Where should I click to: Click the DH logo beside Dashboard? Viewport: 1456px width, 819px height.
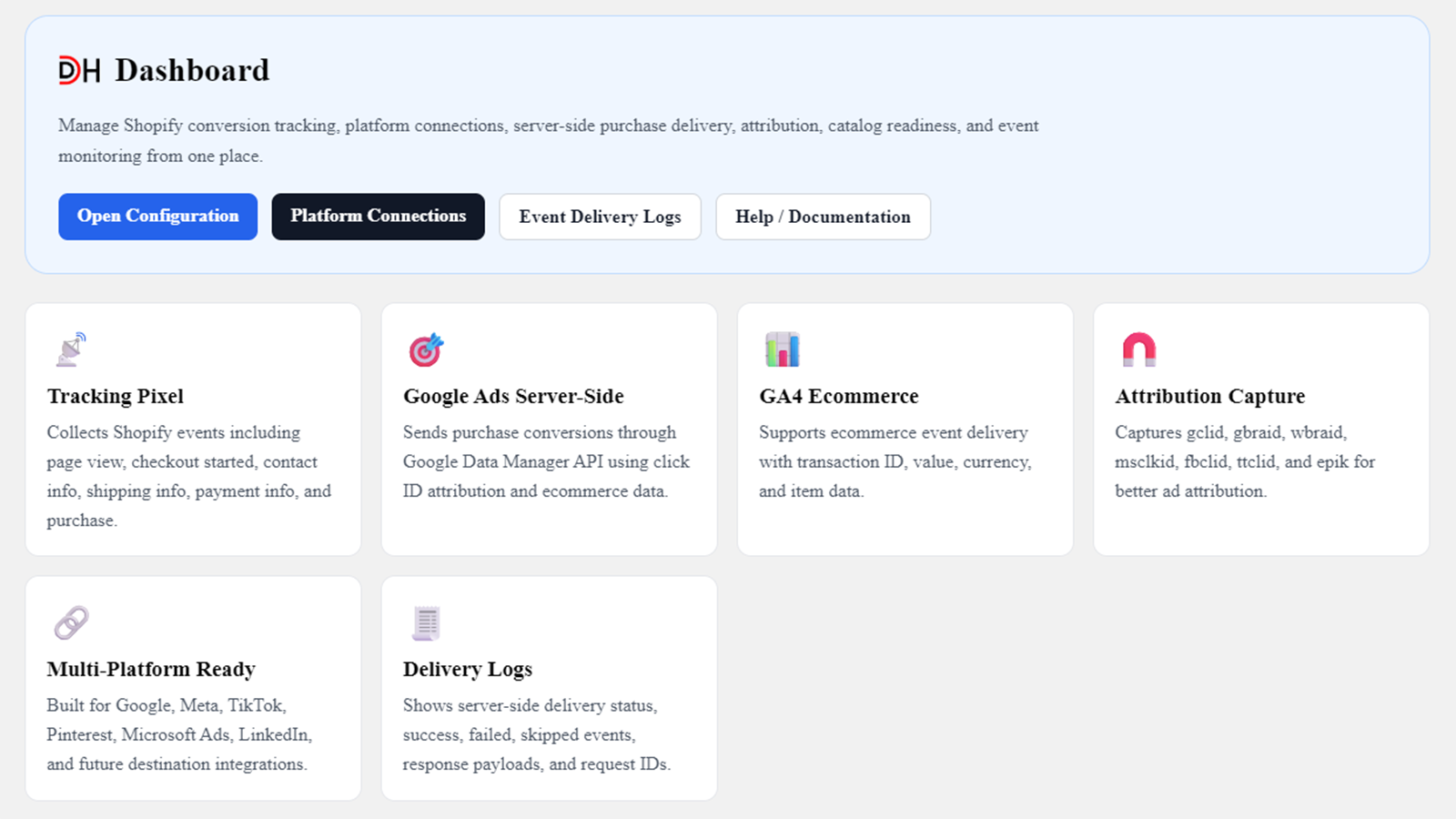pyautogui.click(x=79, y=70)
